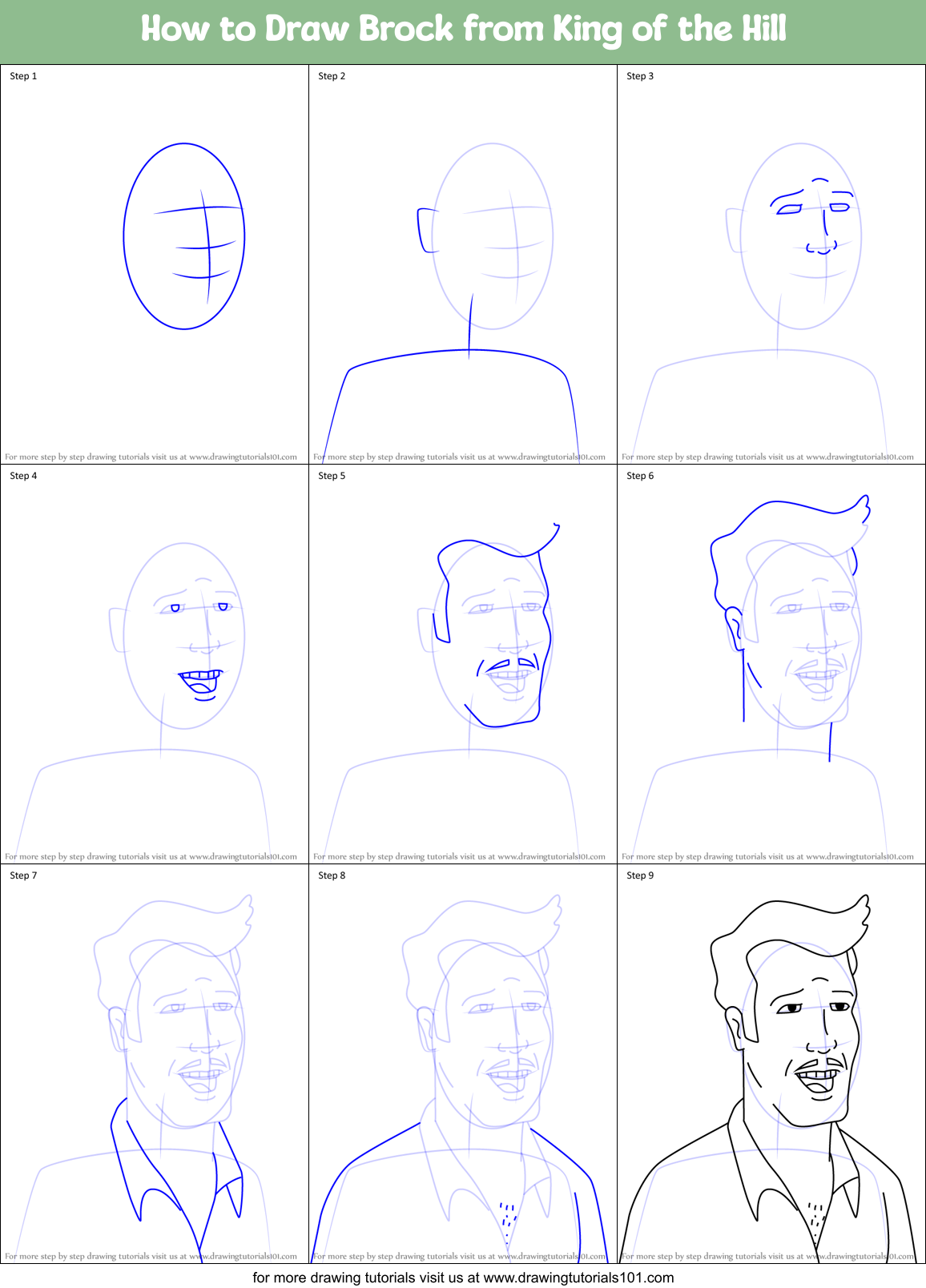
Task: Click the Step 1 panel's 'For more step by step' caption
Action: point(151,457)
